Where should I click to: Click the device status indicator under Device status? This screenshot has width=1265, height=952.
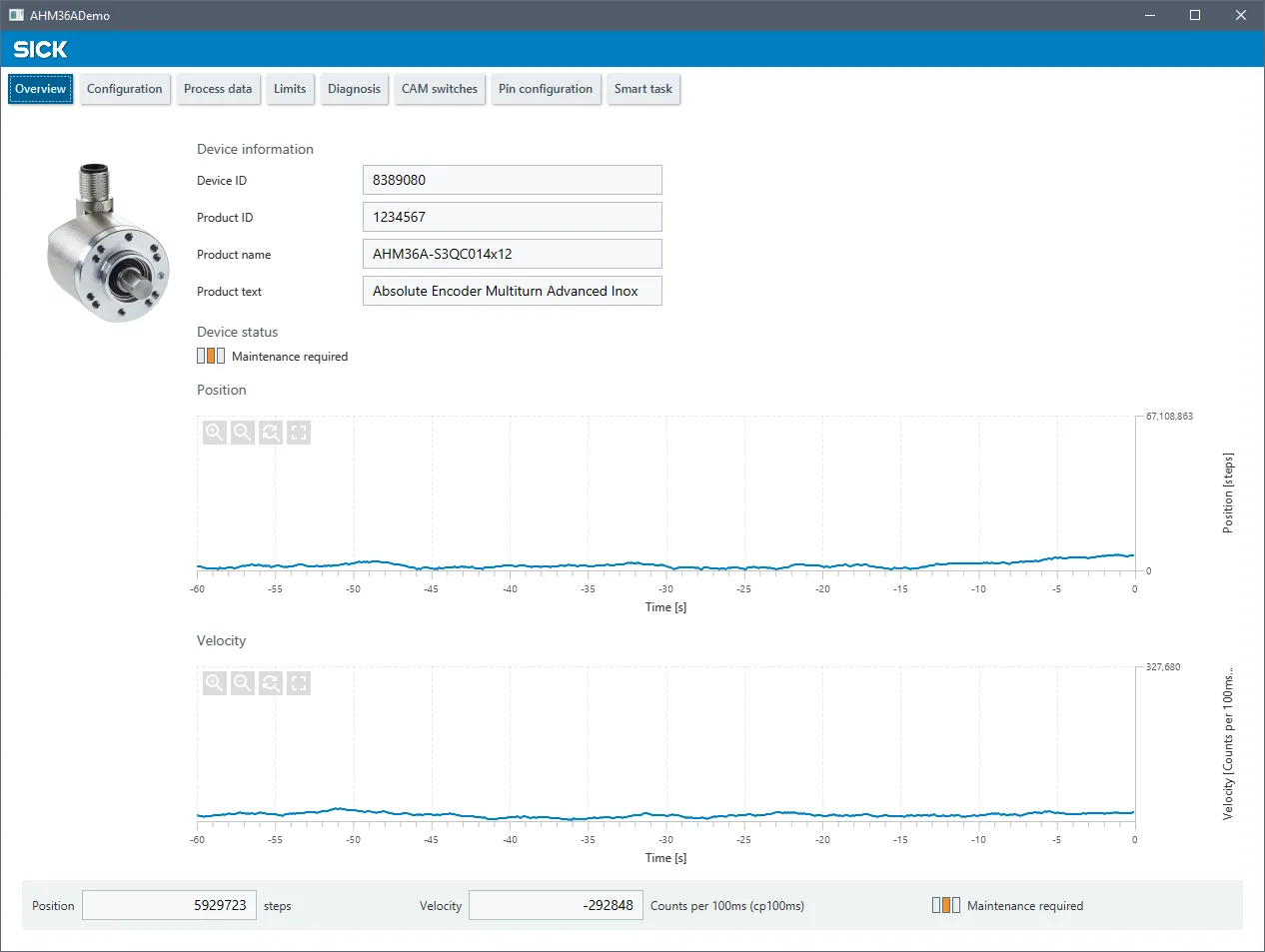(211, 356)
